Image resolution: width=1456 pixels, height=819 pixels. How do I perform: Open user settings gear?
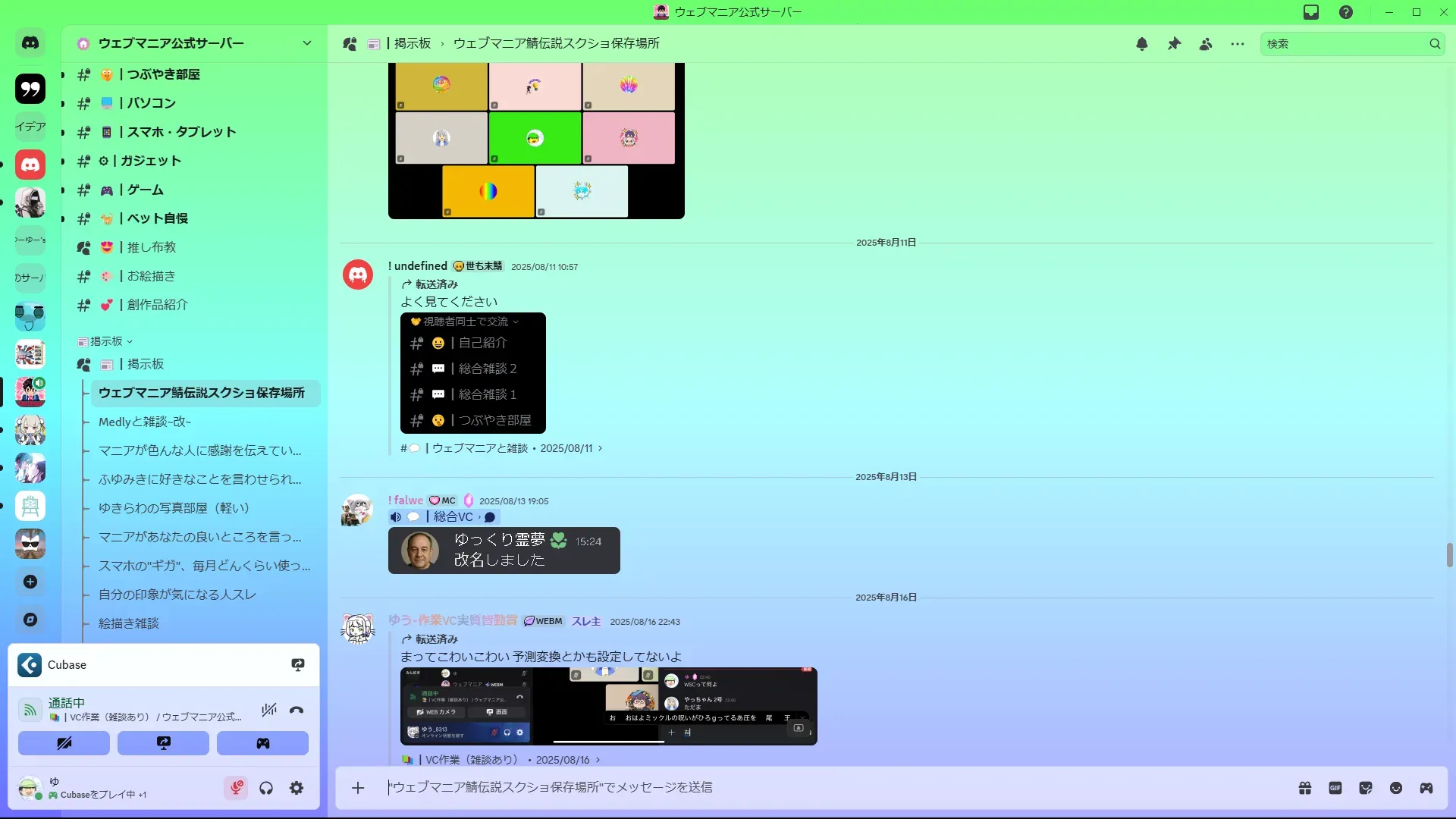click(297, 789)
